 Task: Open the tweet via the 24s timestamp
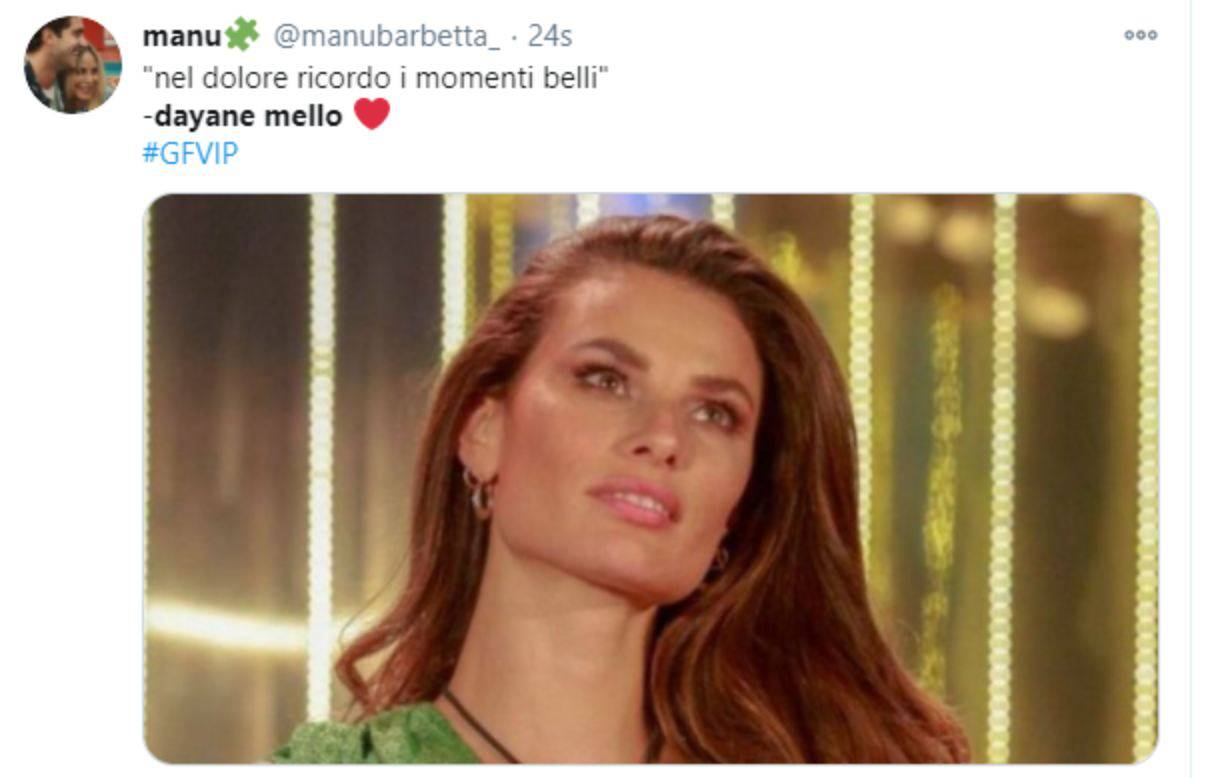(549, 36)
